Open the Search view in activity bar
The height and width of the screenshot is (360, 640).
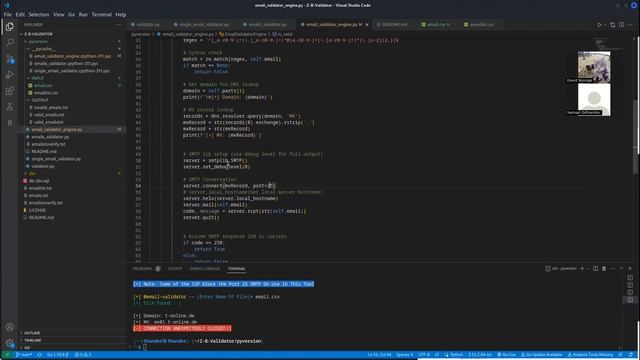10,42
